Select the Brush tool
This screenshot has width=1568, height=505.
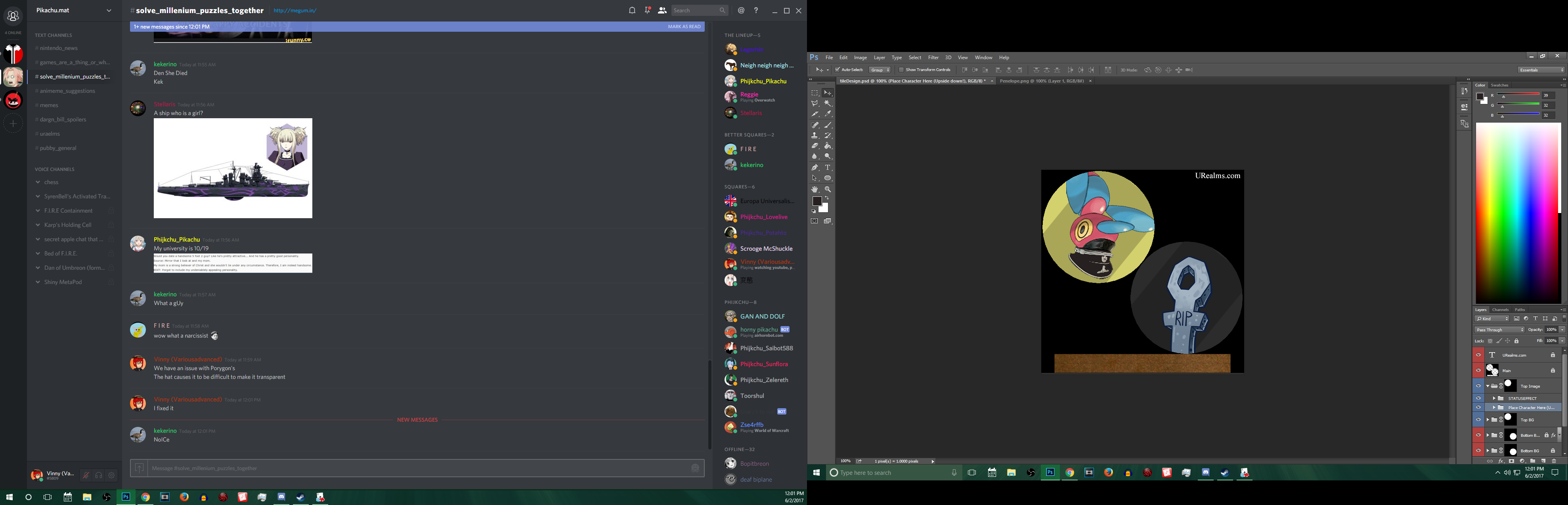point(828,125)
